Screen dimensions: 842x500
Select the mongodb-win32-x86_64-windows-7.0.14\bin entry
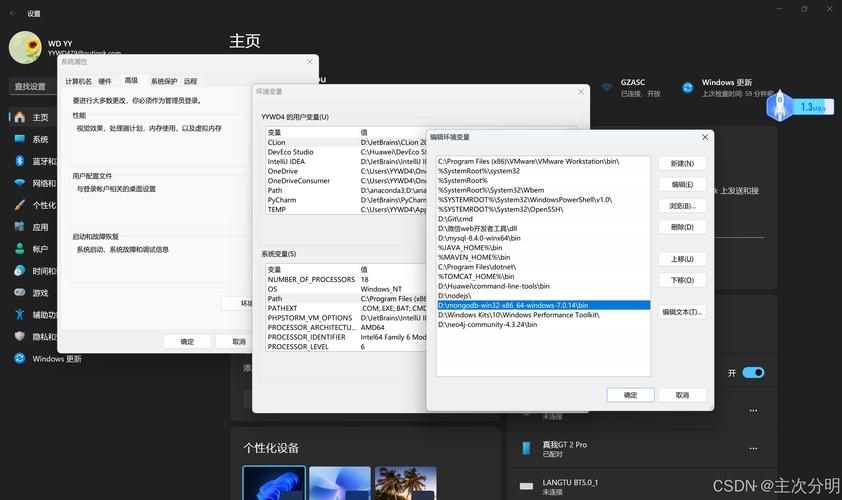click(x=543, y=305)
